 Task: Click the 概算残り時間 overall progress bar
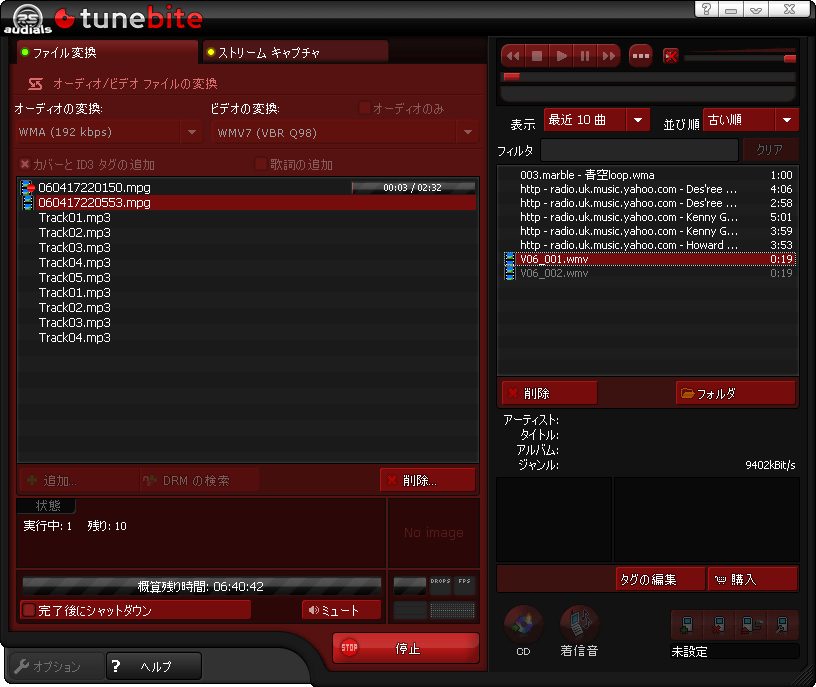pyautogui.click(x=201, y=587)
